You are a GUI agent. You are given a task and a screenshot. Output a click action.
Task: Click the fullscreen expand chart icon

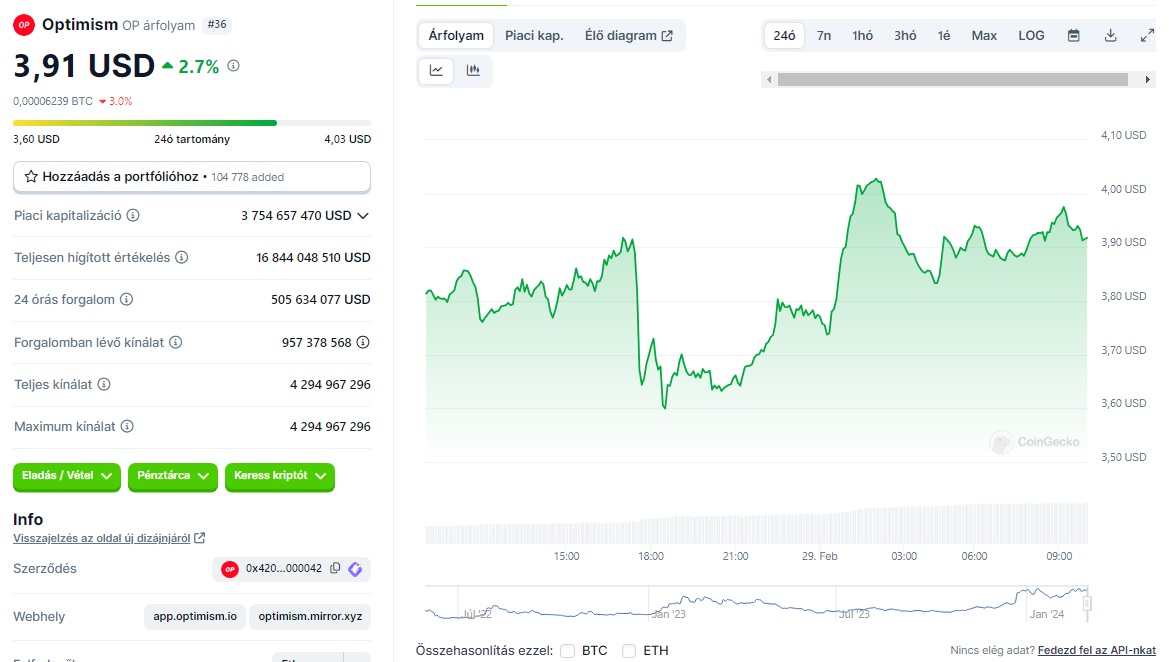[x=1147, y=36]
